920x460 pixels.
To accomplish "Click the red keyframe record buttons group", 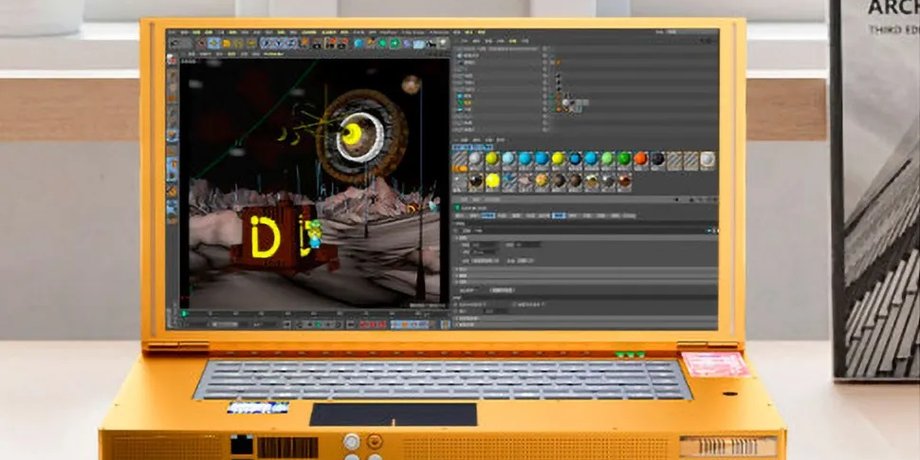I will [x=372, y=324].
